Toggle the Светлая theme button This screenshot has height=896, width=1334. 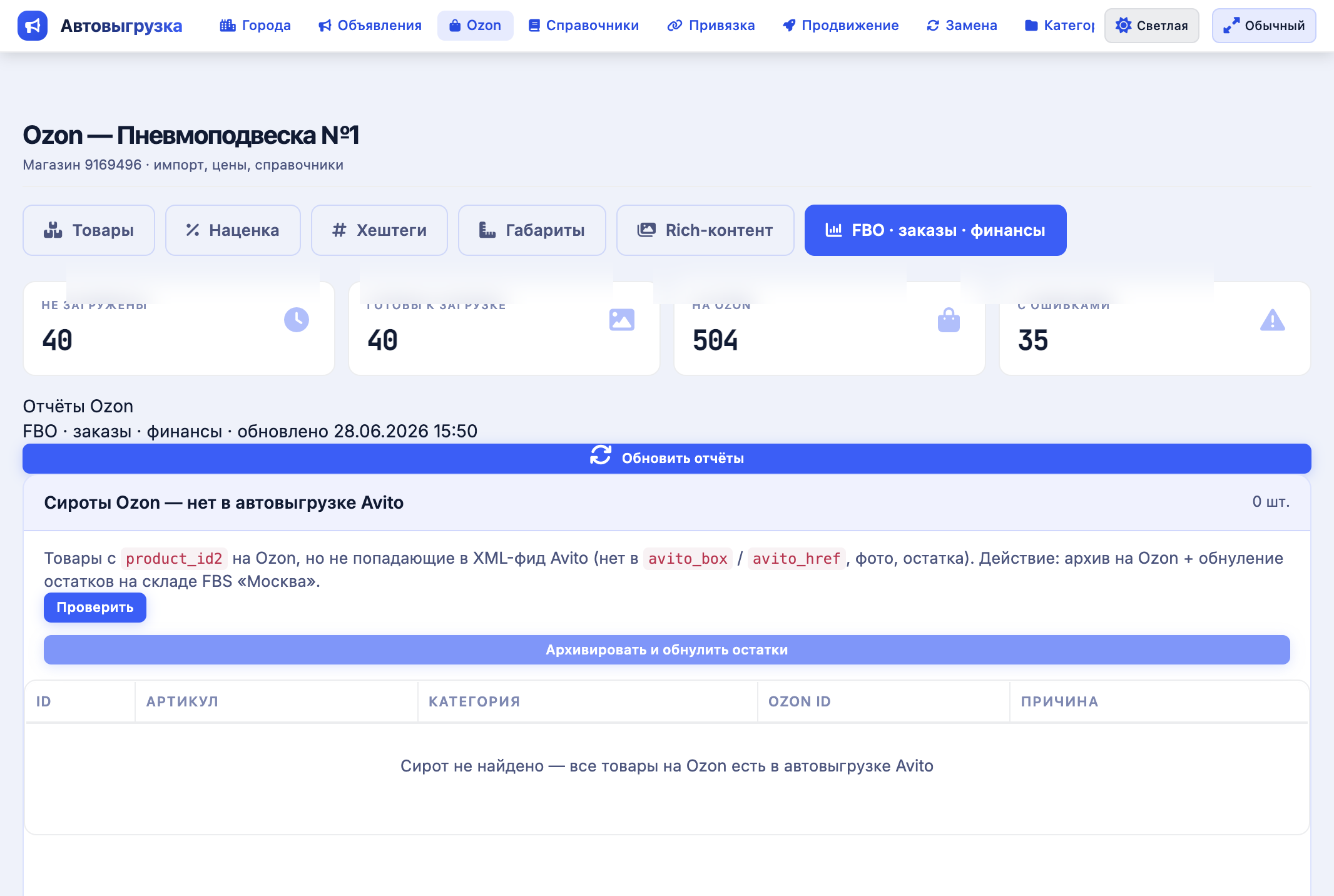[x=1151, y=26]
